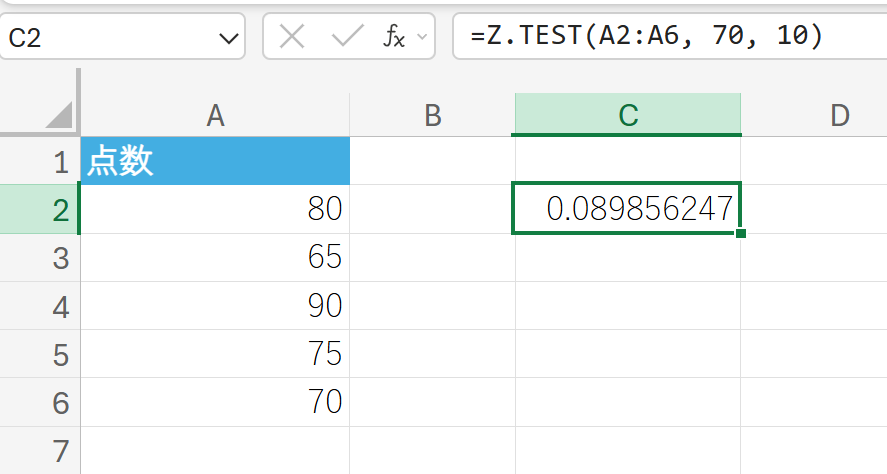The width and height of the screenshot is (887, 474).
Task: Open Insert Function fx icon
Action: tap(395, 38)
